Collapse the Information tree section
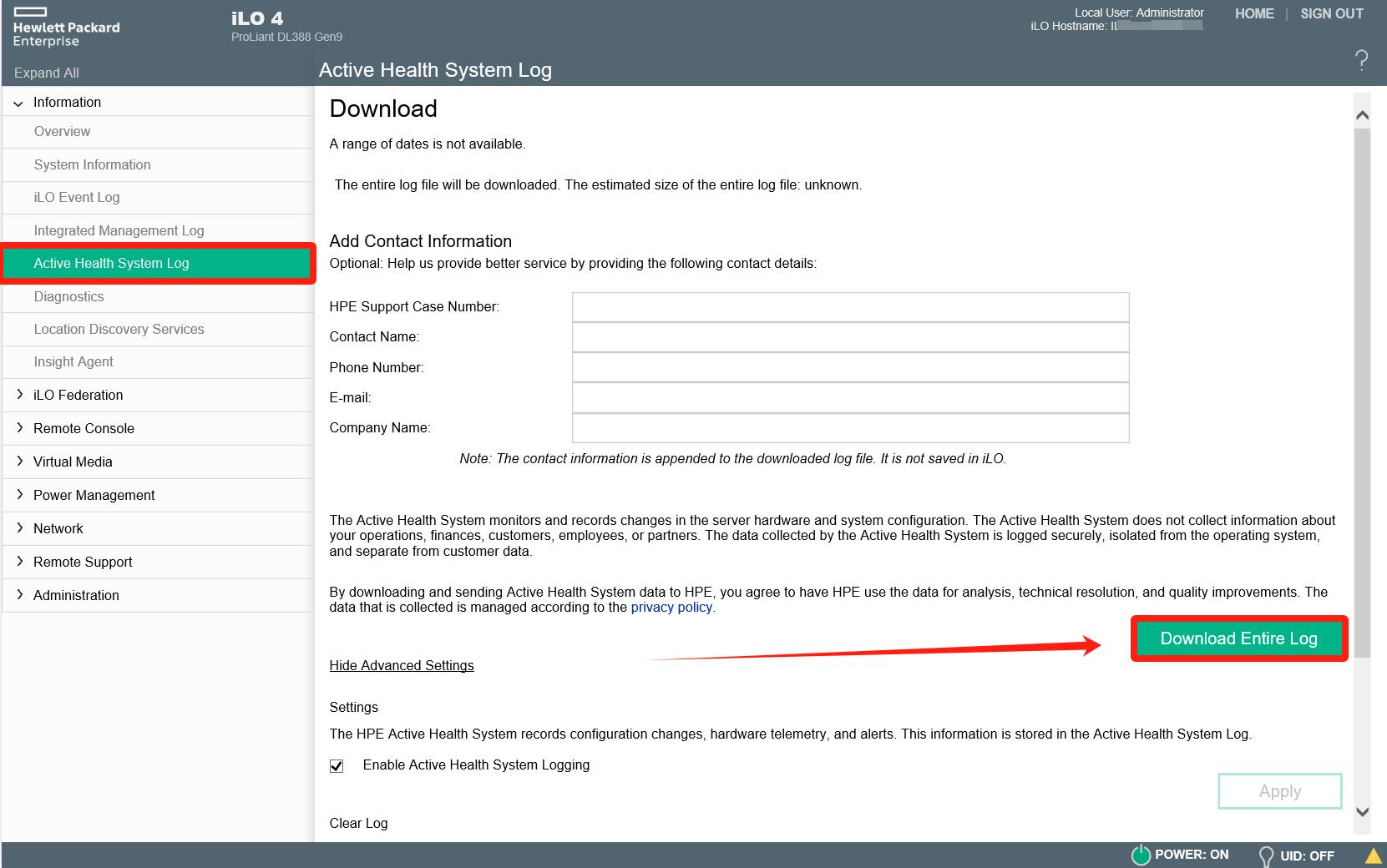The width and height of the screenshot is (1387, 868). click(18, 103)
